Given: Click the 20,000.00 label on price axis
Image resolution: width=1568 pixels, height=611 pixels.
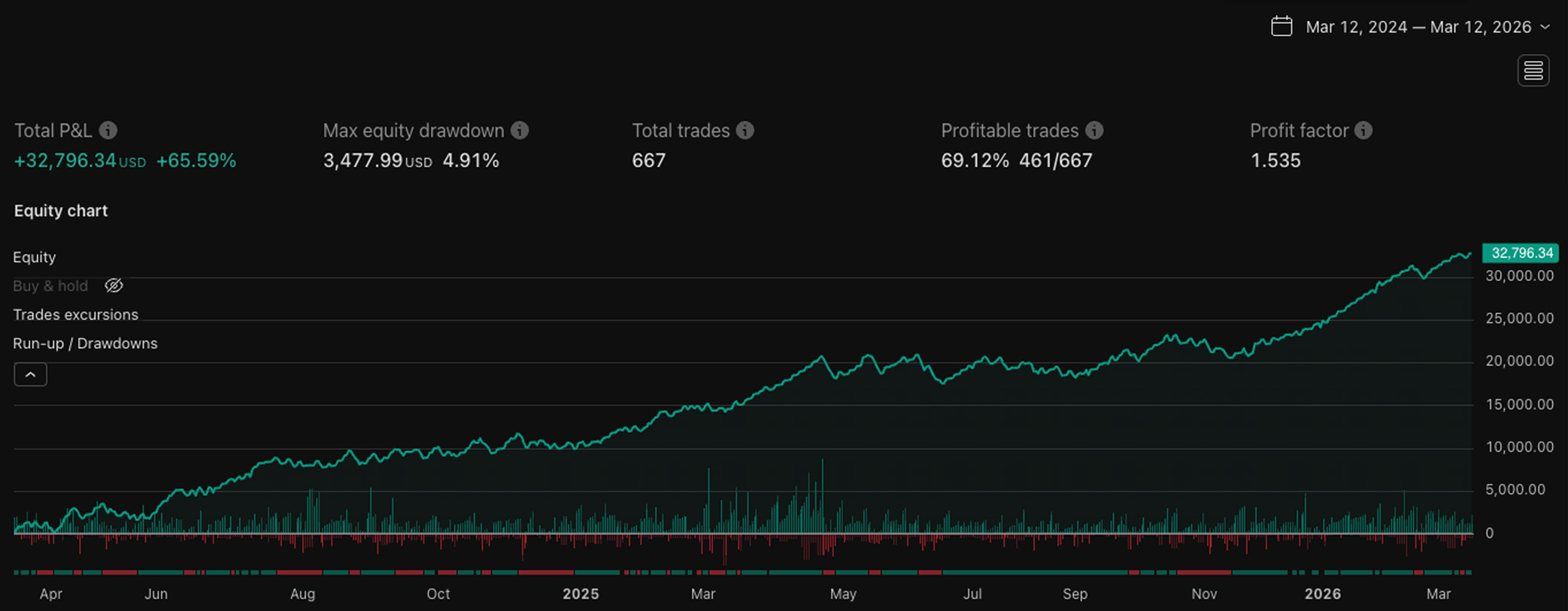Looking at the screenshot, I should (1519, 361).
